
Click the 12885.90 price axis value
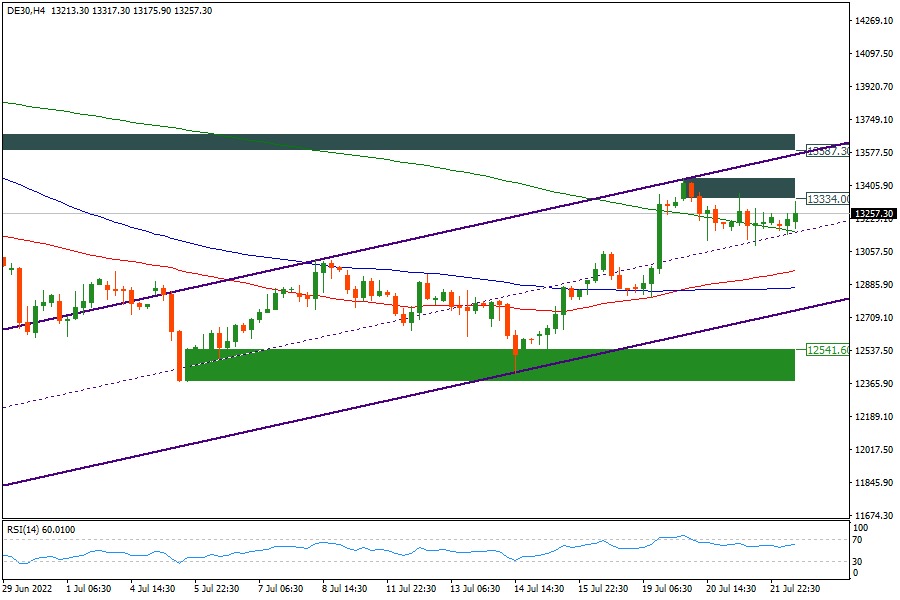[x=873, y=285]
